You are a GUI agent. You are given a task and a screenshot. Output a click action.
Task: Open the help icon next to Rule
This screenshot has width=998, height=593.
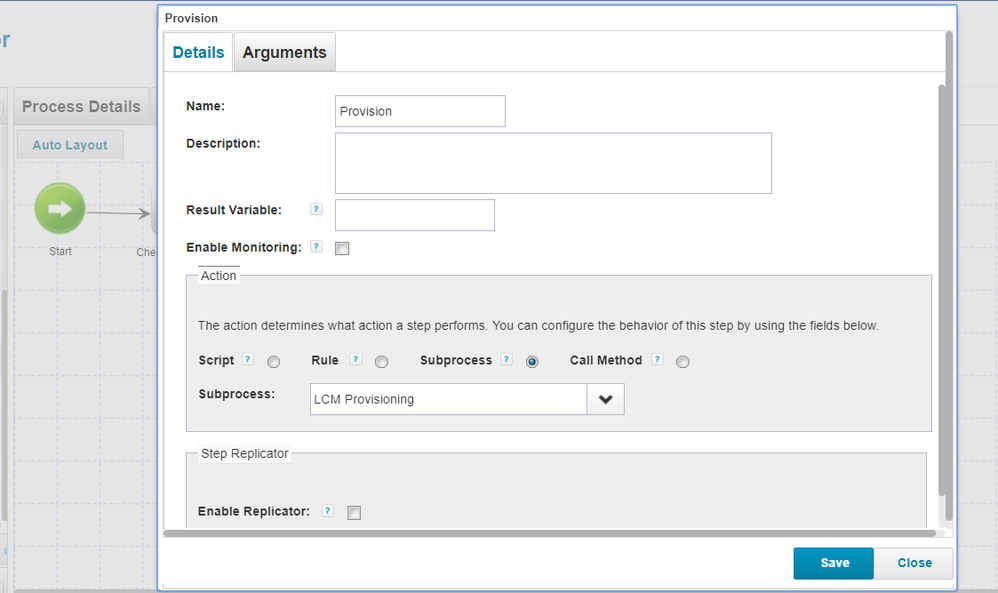(x=353, y=360)
